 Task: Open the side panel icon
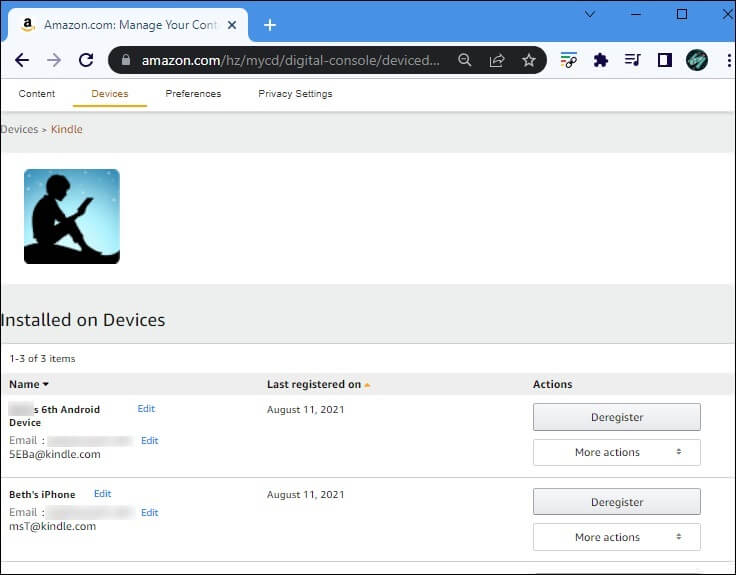point(665,60)
